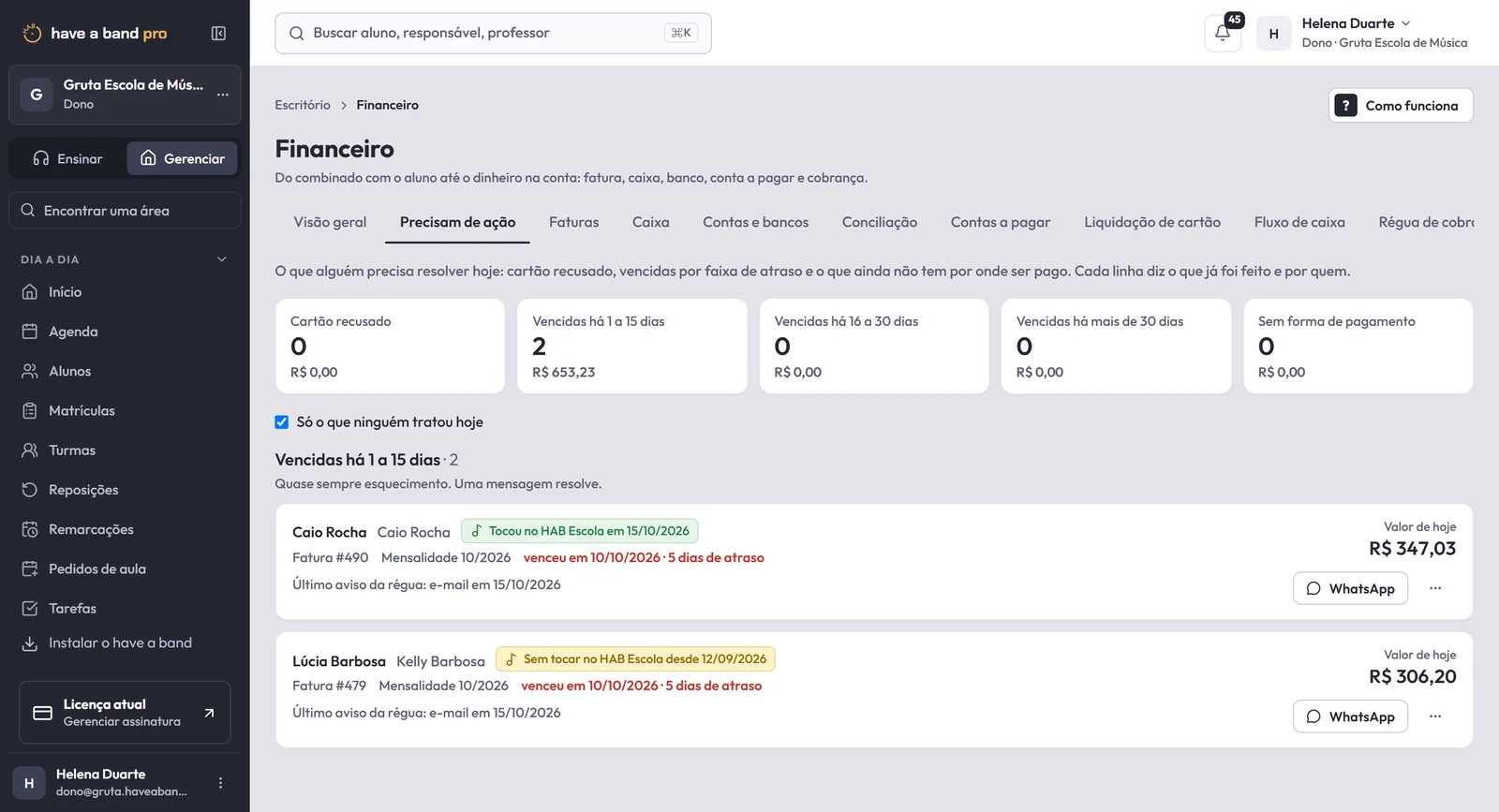Image resolution: width=1499 pixels, height=812 pixels.
Task: Click Instalar o have a band
Action: point(125,643)
